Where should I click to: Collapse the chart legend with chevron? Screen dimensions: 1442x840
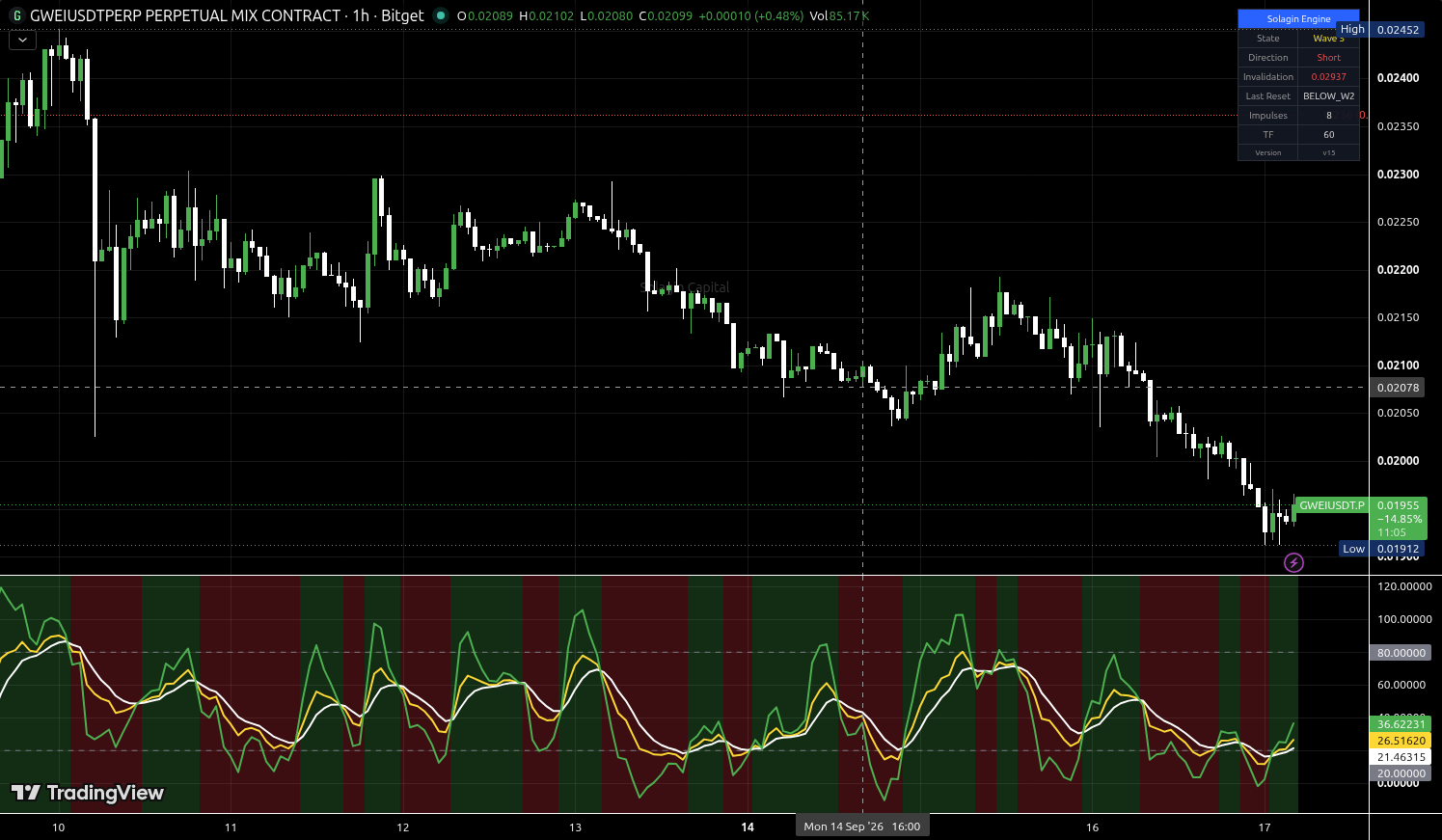pos(22,41)
